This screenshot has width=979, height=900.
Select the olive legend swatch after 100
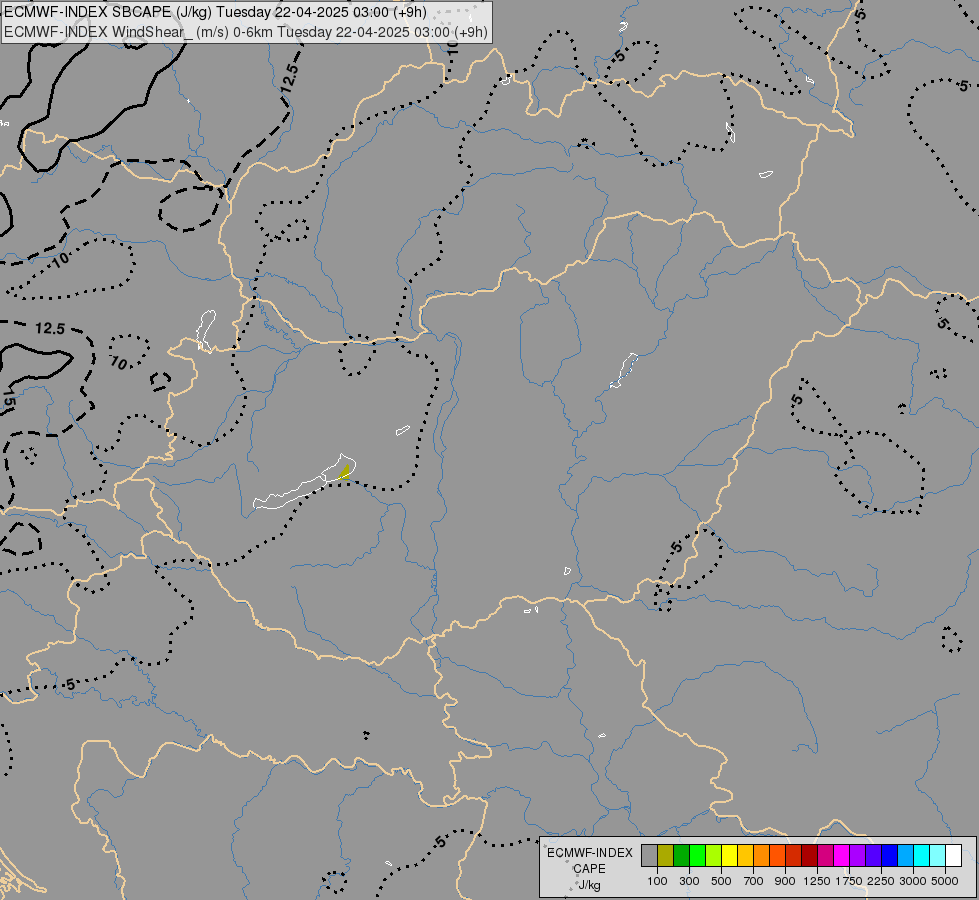(x=666, y=855)
